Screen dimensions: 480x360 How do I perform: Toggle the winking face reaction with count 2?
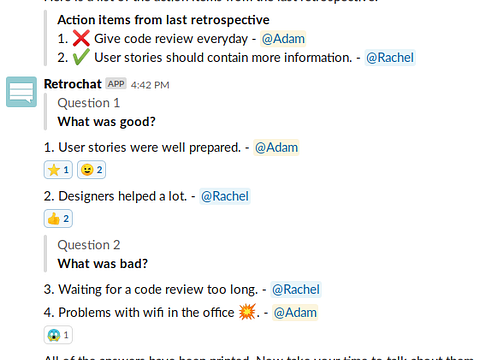91,170
